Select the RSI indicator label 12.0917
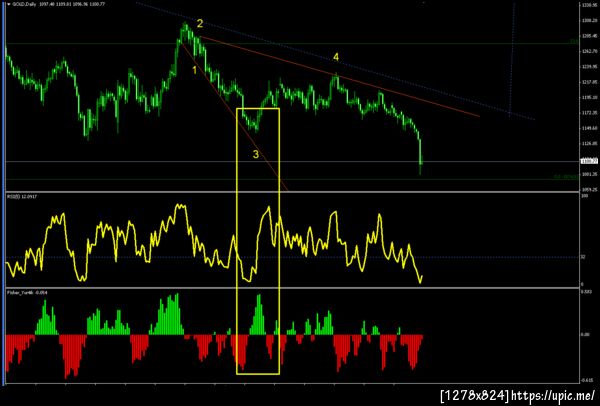Viewport: 600px width, 406px height. point(20,196)
